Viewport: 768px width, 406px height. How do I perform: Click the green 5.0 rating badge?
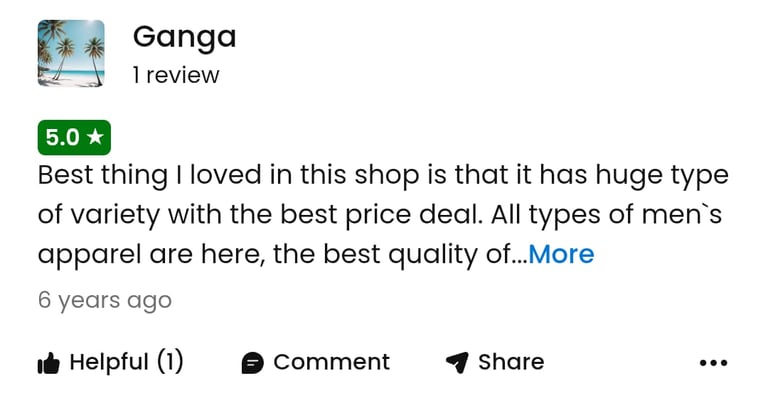pos(74,138)
